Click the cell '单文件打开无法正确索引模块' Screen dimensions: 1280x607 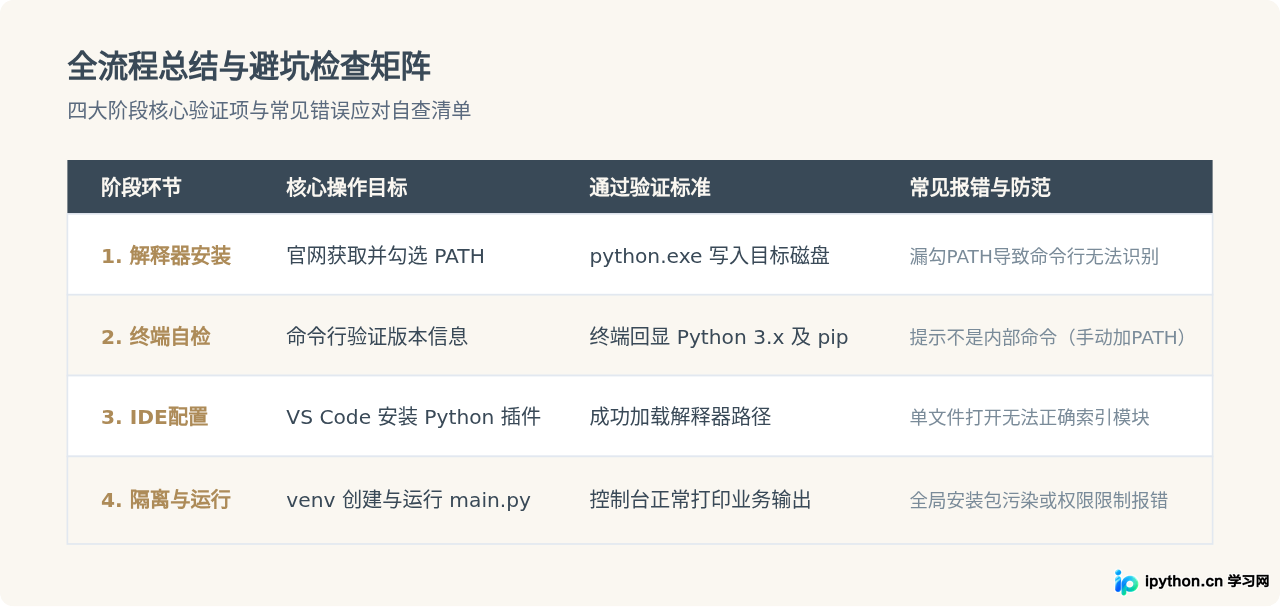pos(1029,417)
